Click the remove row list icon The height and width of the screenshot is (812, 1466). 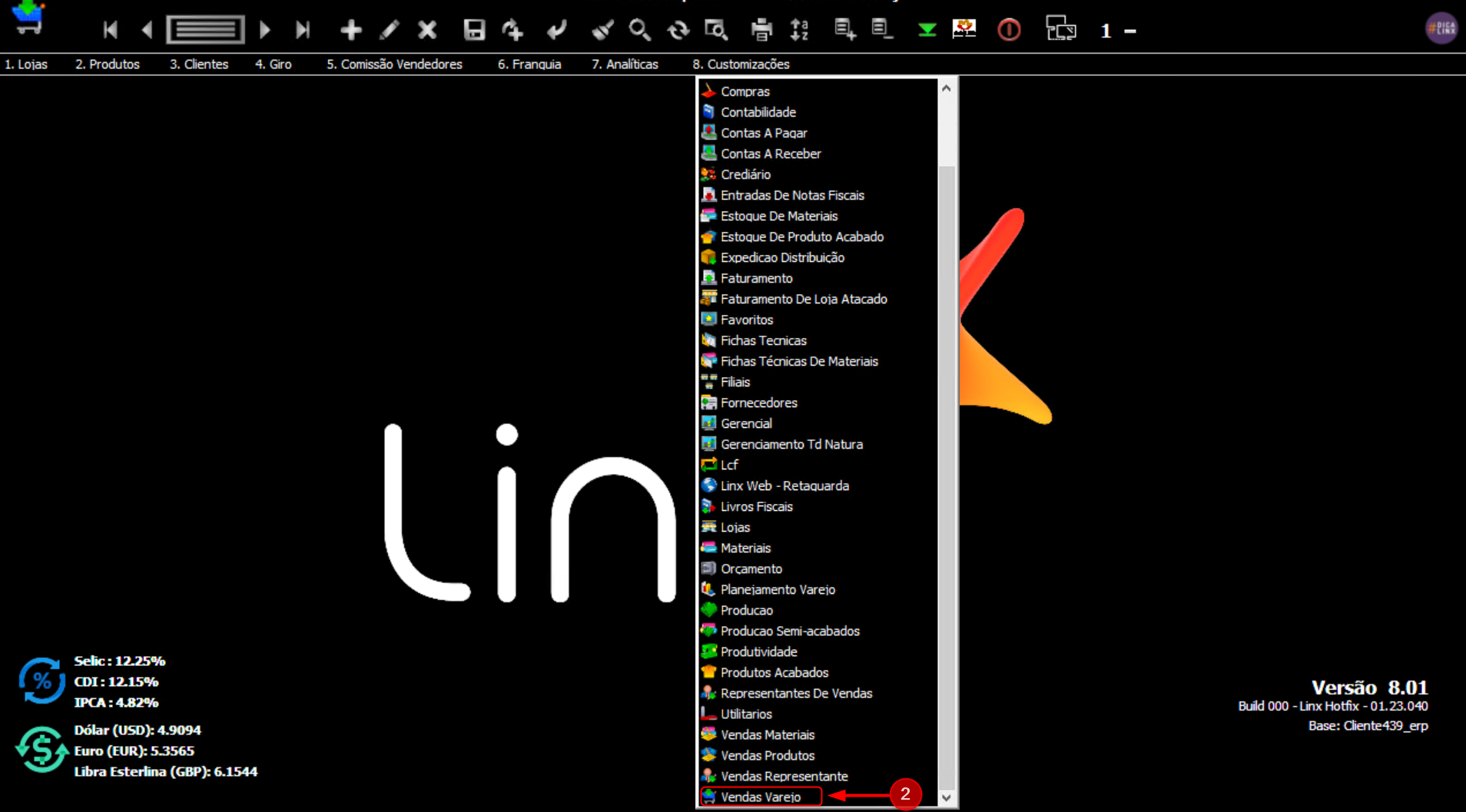pos(883,30)
